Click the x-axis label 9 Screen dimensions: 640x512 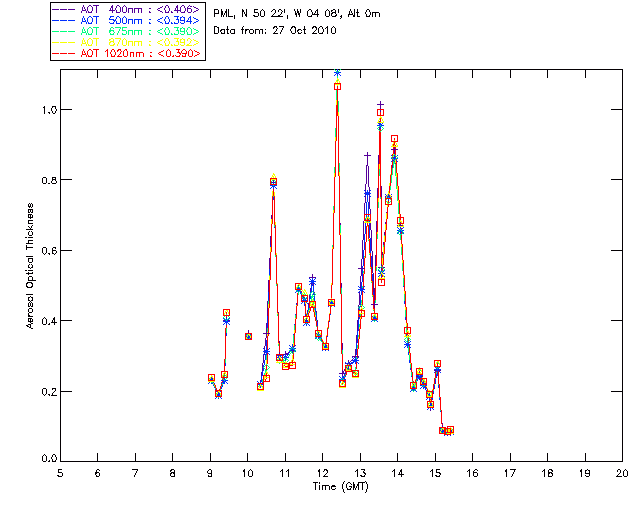pyautogui.click(x=210, y=473)
